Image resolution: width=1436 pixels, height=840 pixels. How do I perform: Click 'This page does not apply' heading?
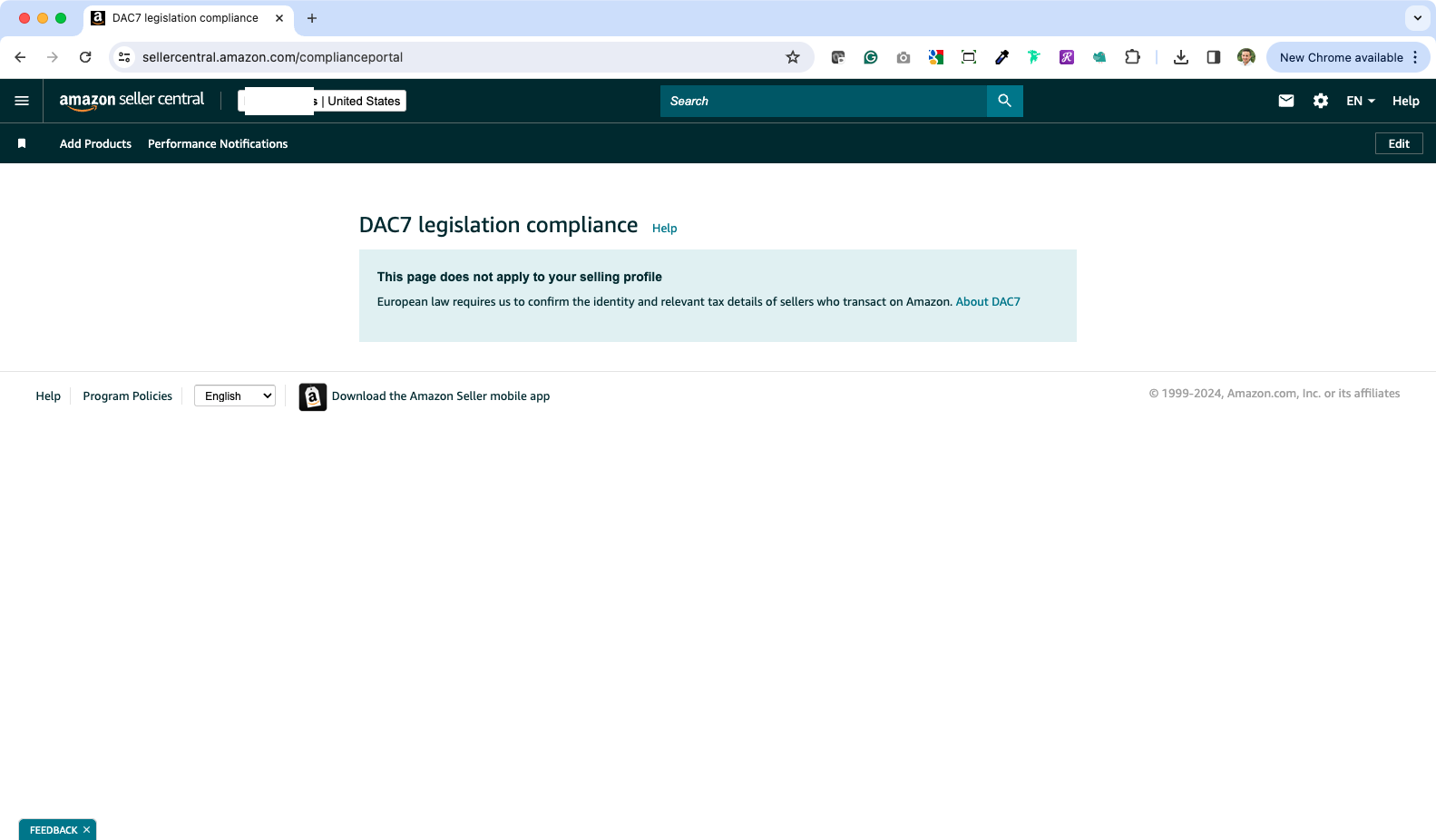tap(520, 277)
